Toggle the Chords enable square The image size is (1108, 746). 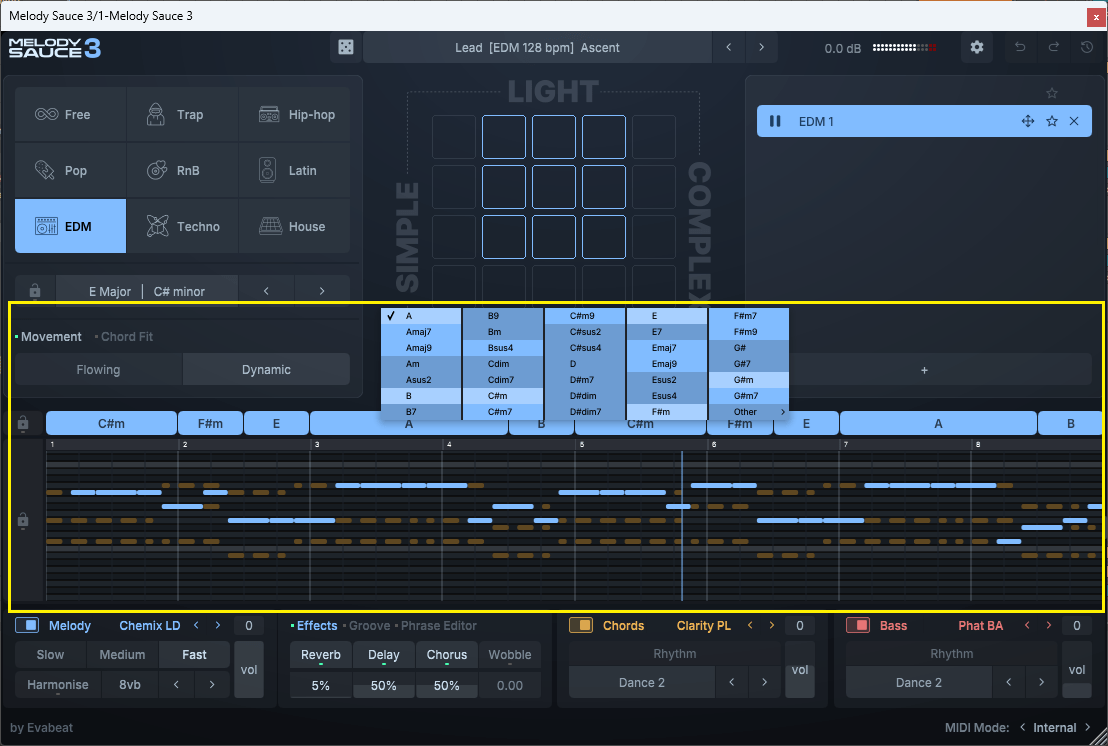tap(581, 626)
